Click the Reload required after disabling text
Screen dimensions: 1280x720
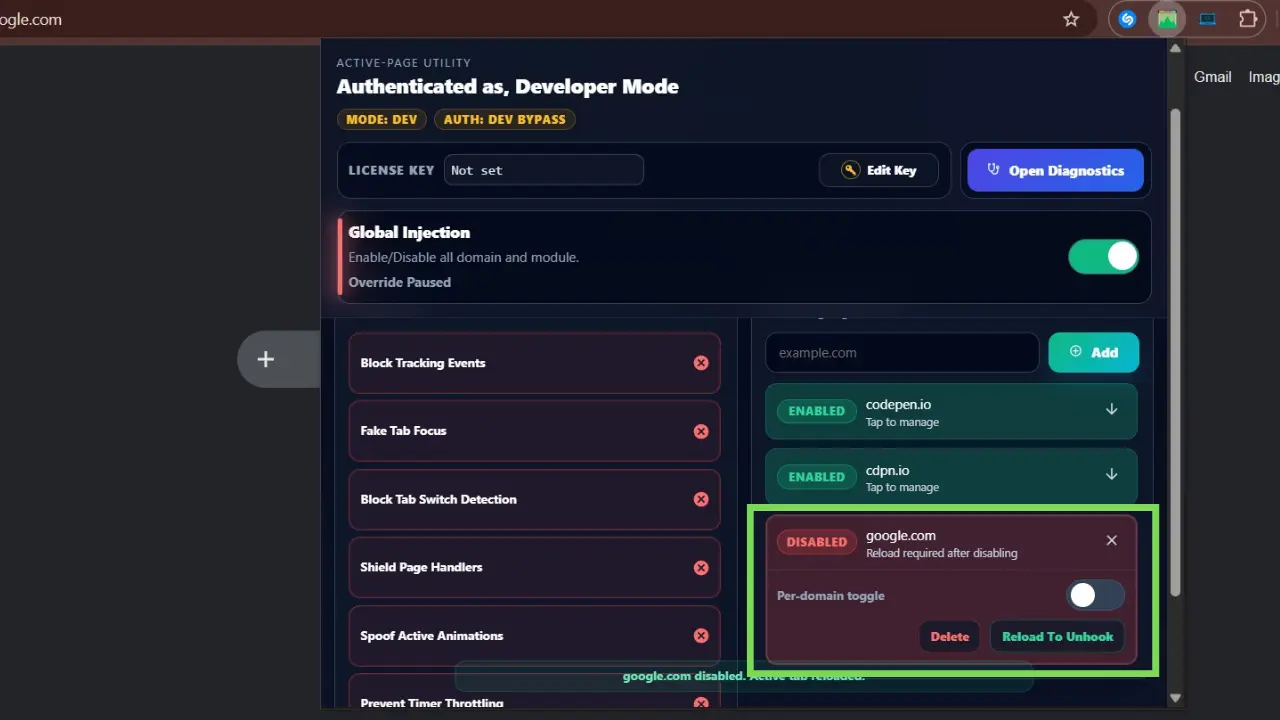[x=941, y=553]
